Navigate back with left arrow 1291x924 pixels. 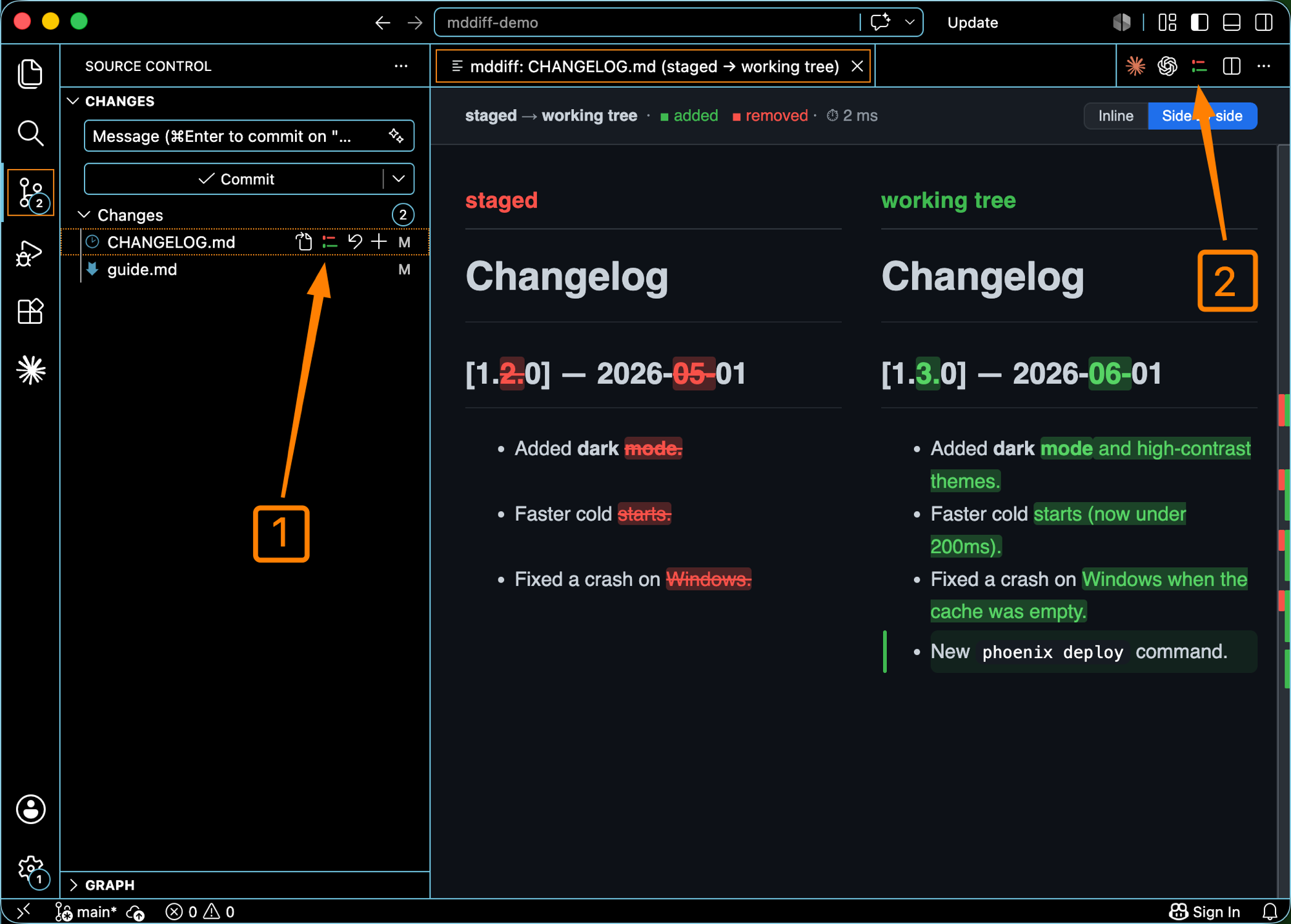click(x=383, y=23)
